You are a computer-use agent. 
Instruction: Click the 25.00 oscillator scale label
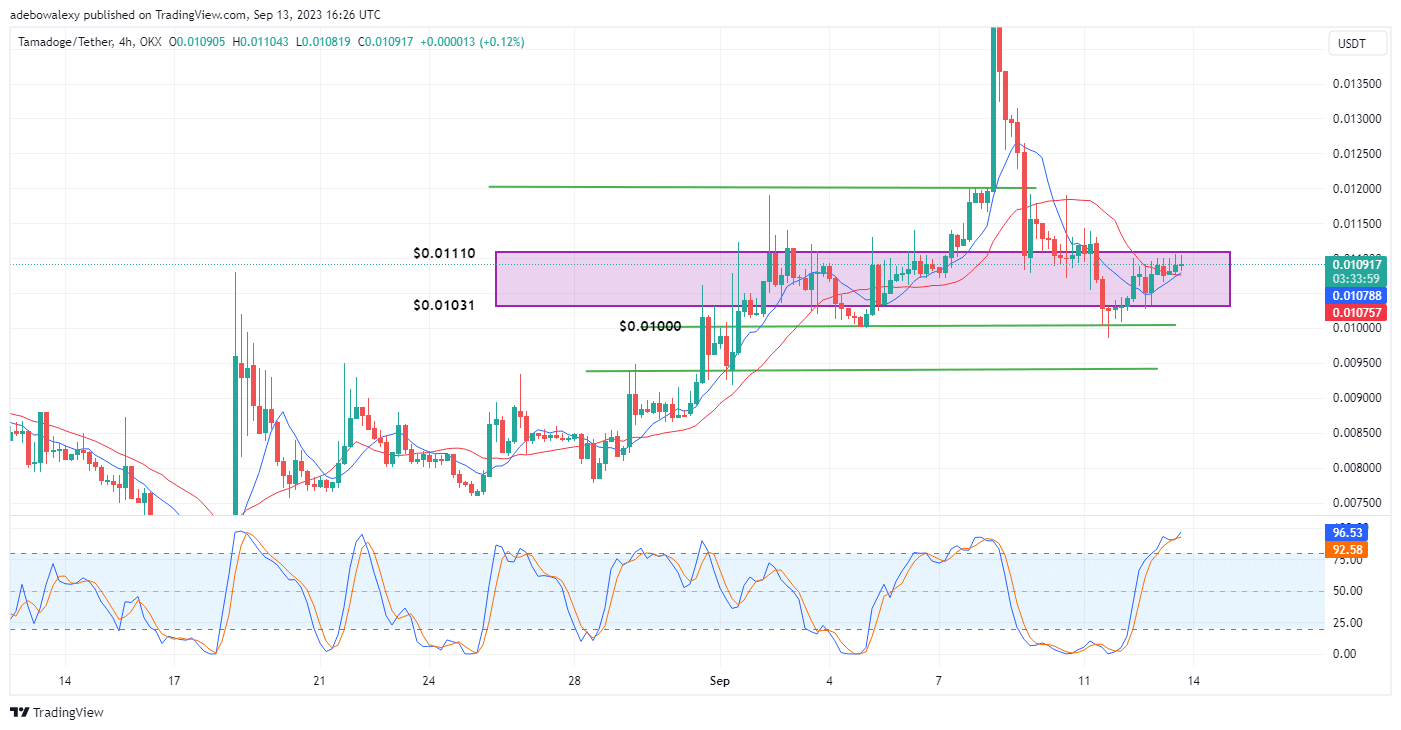[x=1346, y=622]
